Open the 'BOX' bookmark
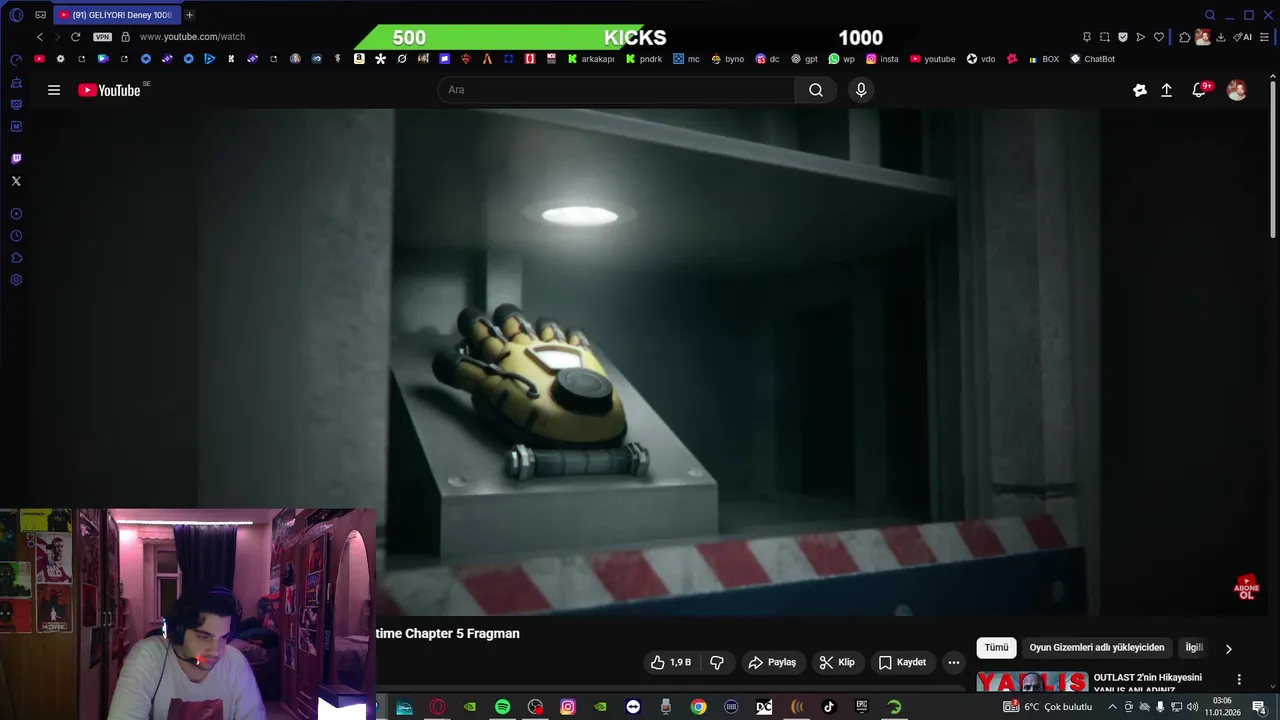 point(1043,59)
